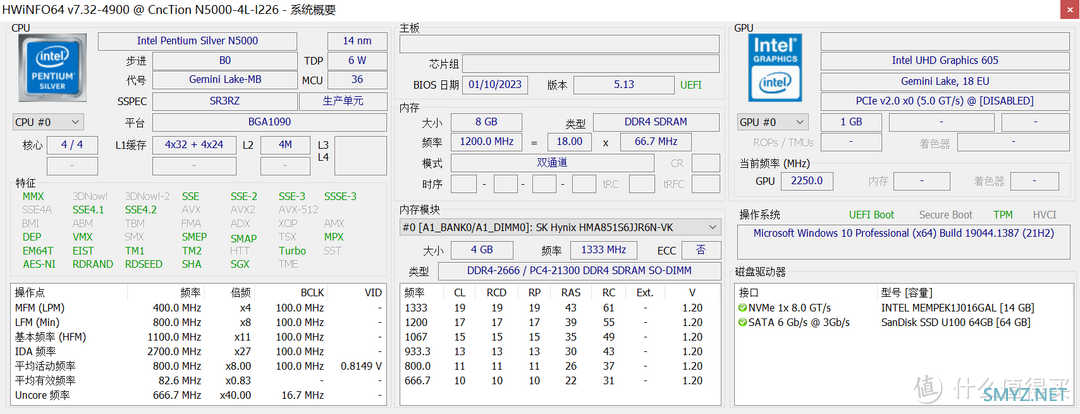The image size is (1080, 414).
Task: Click the AES-NI feature flag
Action: click(x=38, y=264)
